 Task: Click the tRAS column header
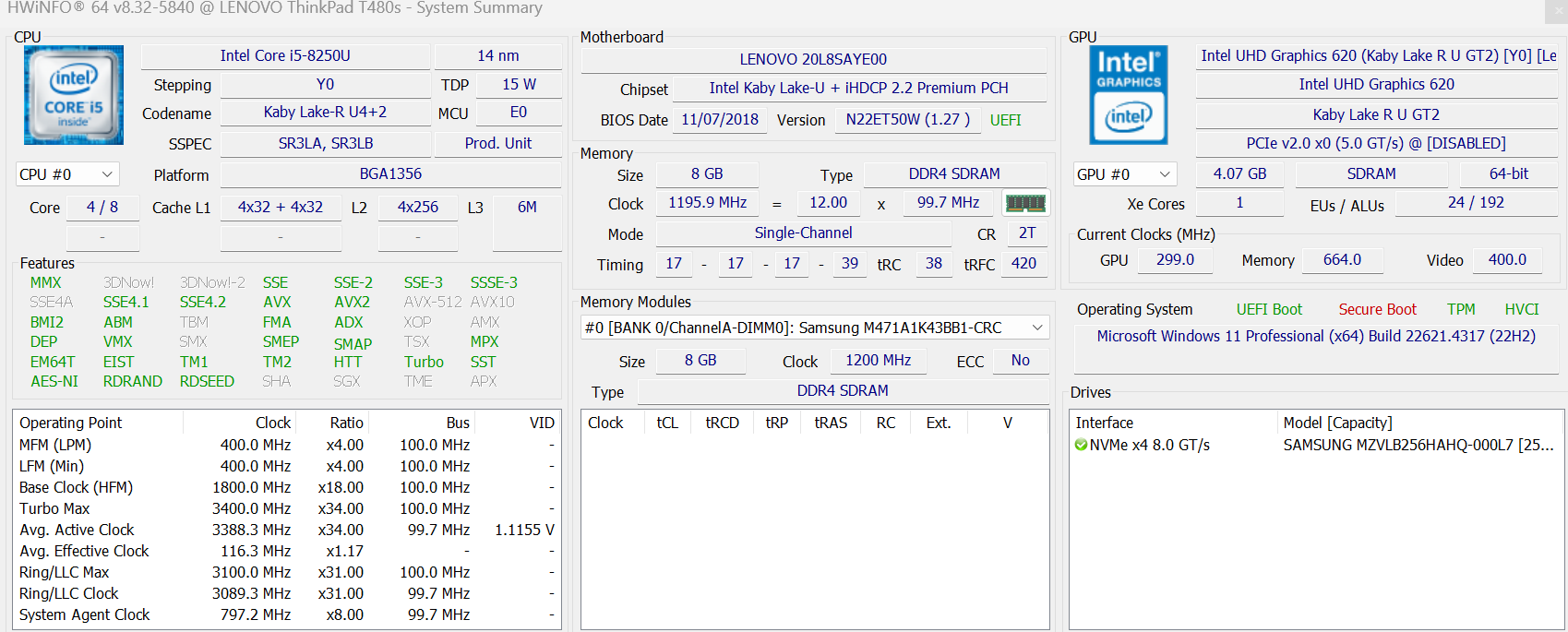[831, 423]
